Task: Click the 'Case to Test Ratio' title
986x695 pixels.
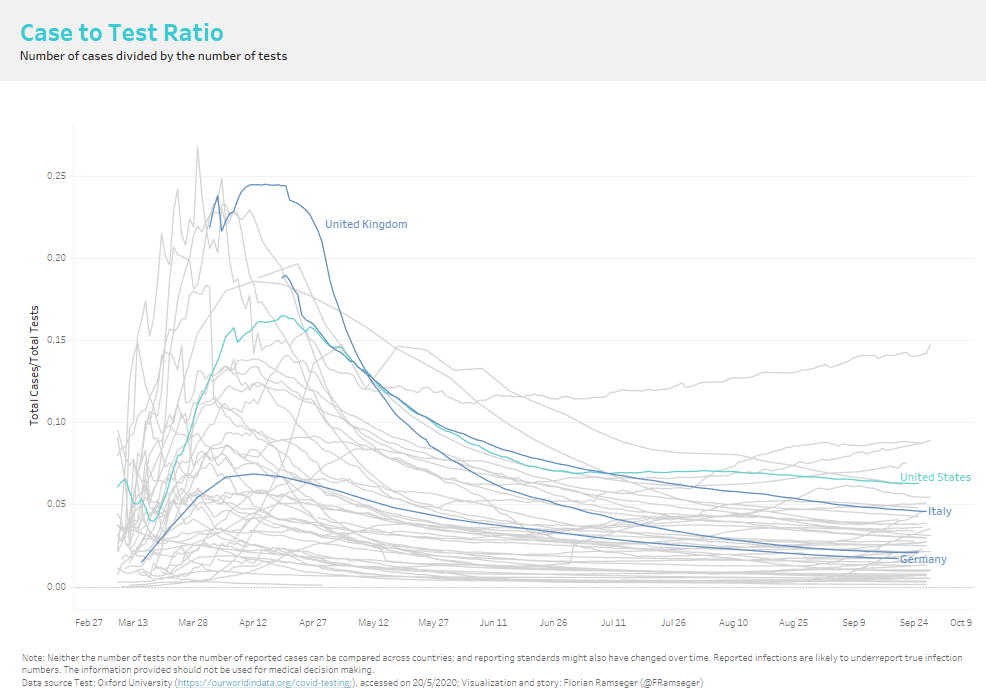Action: [x=121, y=33]
